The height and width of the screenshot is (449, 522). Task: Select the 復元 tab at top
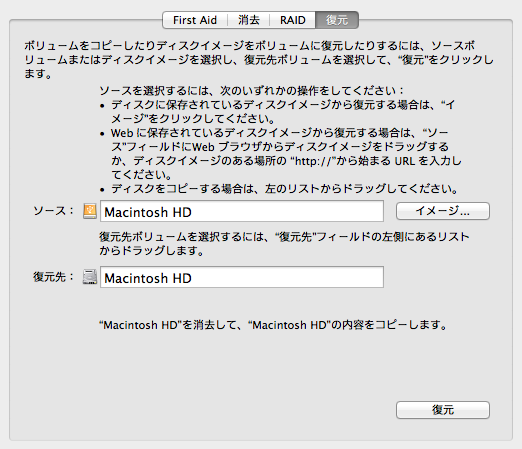click(x=337, y=20)
